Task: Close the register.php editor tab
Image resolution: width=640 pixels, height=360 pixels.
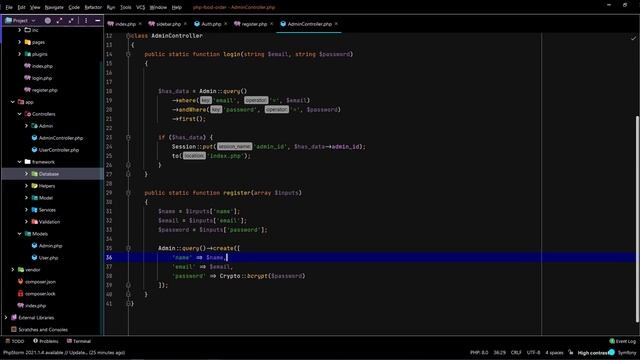Action: pyautogui.click(x=271, y=24)
